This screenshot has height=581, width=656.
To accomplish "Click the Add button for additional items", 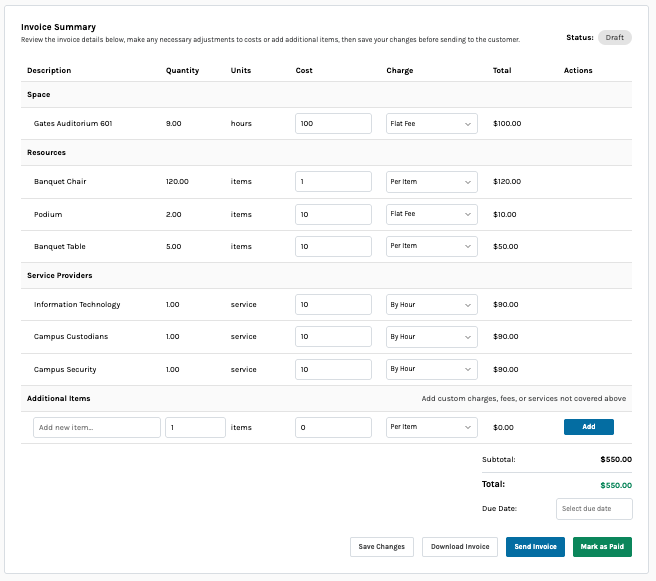I will pyautogui.click(x=588, y=427).
